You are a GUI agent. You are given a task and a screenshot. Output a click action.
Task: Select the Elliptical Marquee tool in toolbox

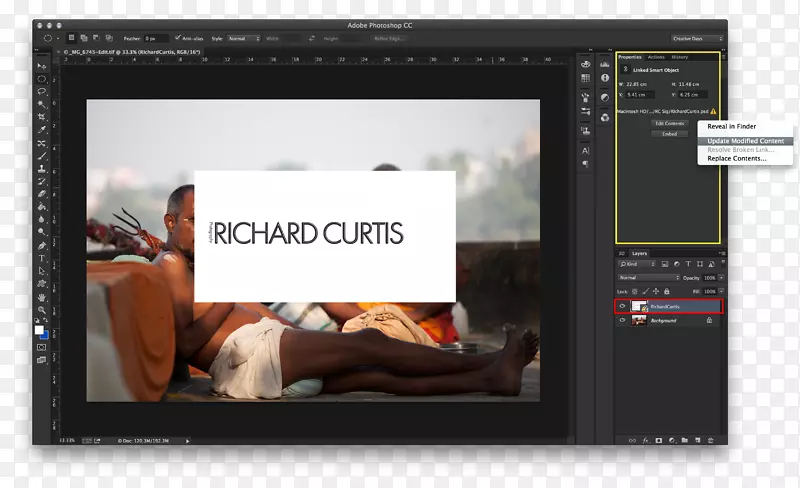point(42,79)
